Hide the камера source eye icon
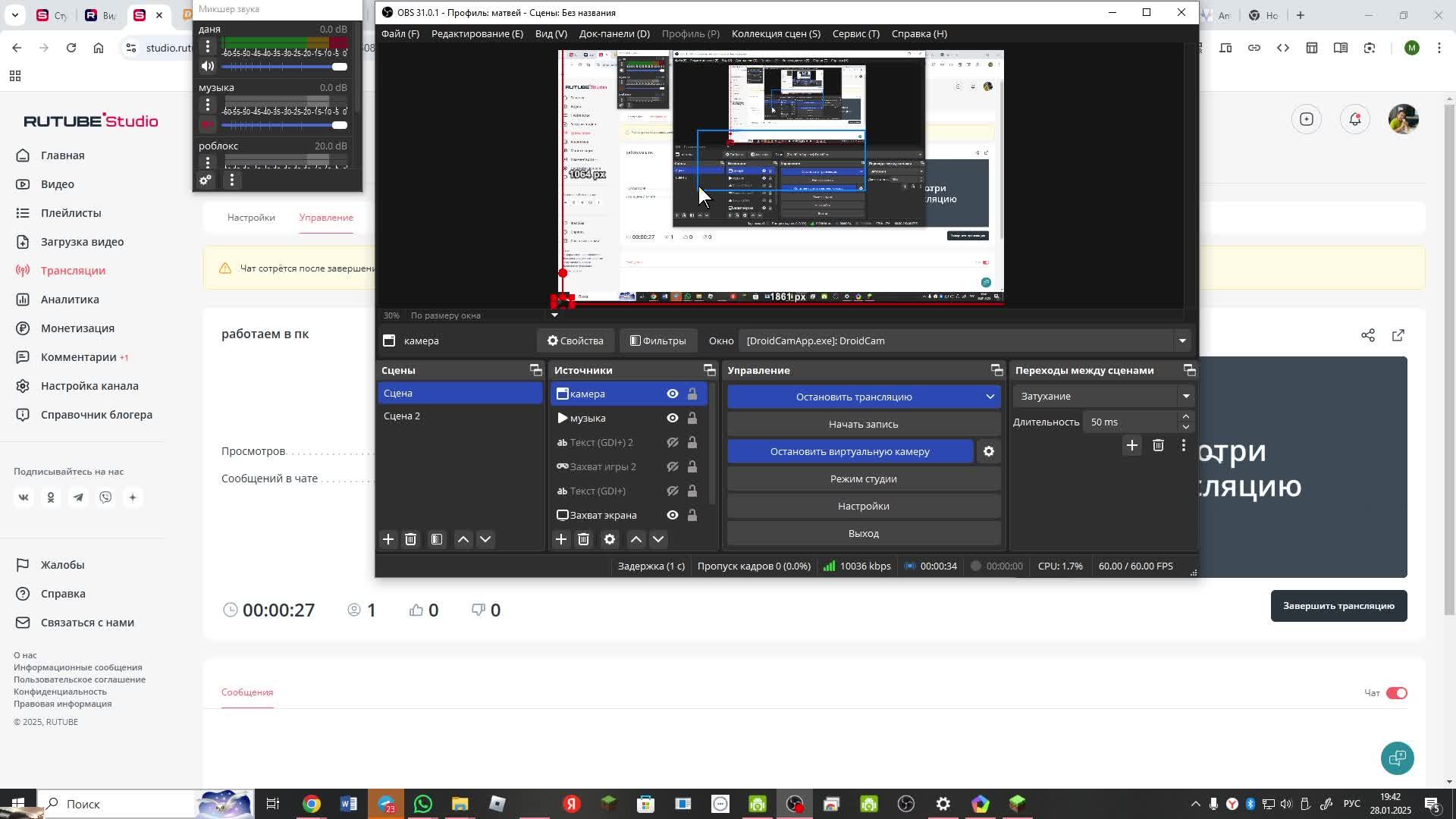The height and width of the screenshot is (819, 1456). [x=672, y=394]
